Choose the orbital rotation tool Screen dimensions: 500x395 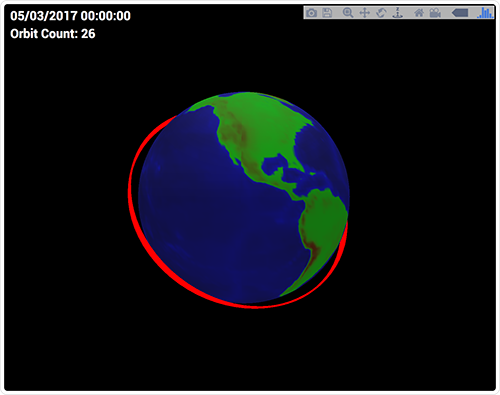coord(381,13)
